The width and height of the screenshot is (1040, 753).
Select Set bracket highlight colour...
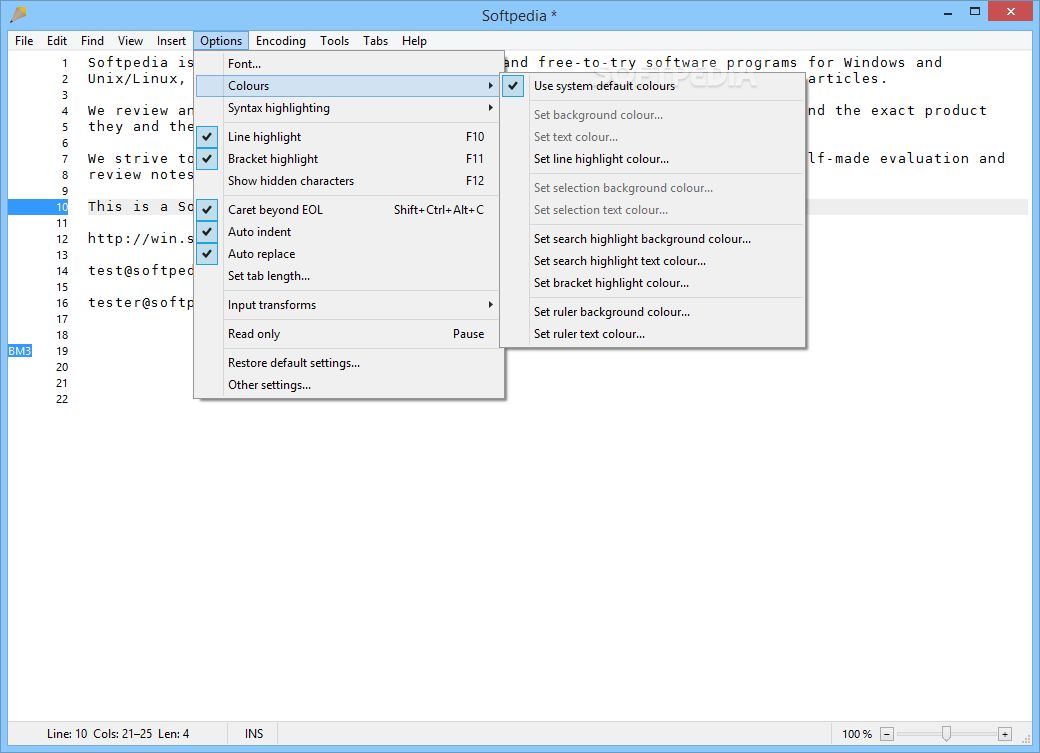pyautogui.click(x=653, y=283)
